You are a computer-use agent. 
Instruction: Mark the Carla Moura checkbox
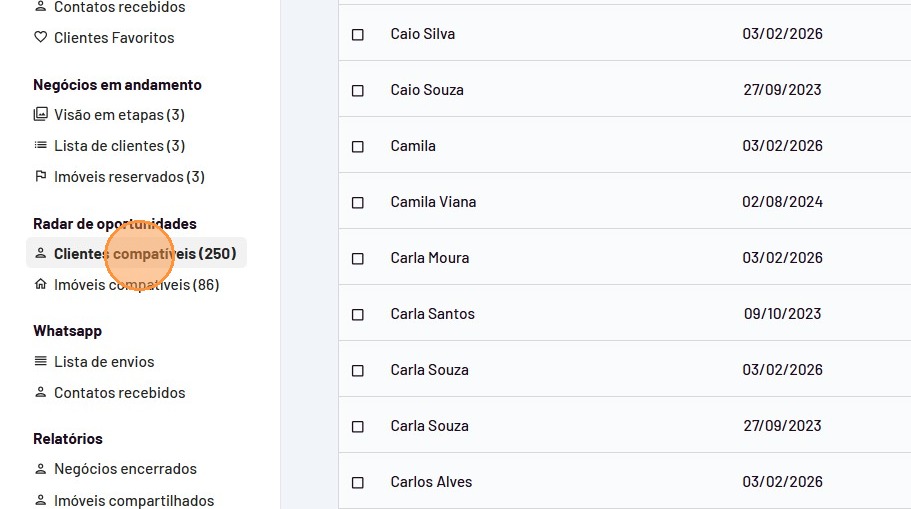click(358, 258)
